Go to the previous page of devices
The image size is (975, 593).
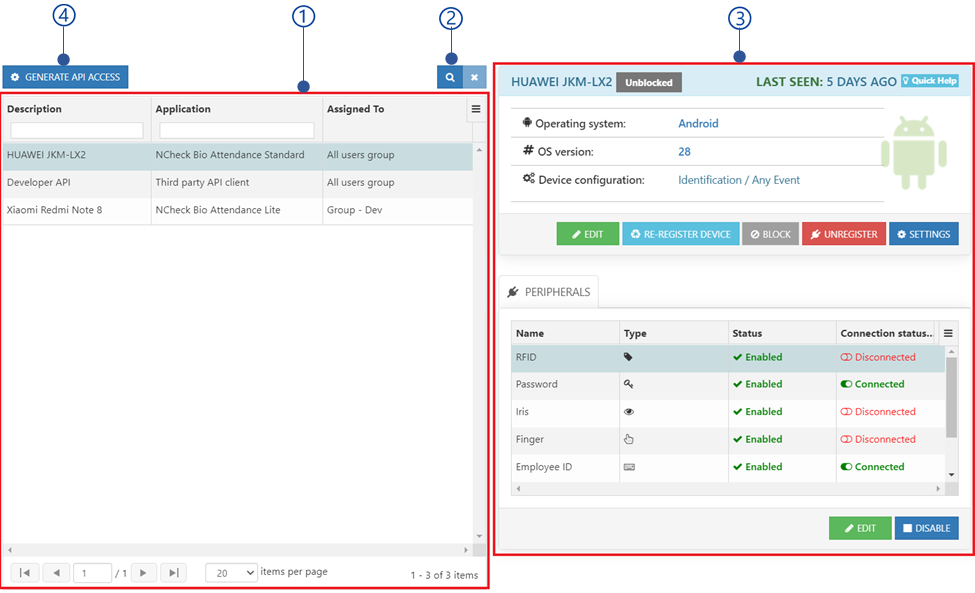pos(57,572)
